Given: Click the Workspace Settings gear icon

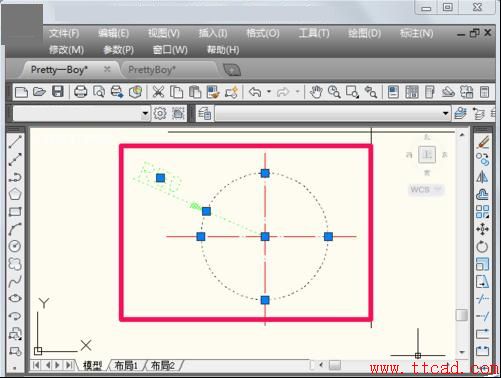Looking at the screenshot, I should point(160,114).
